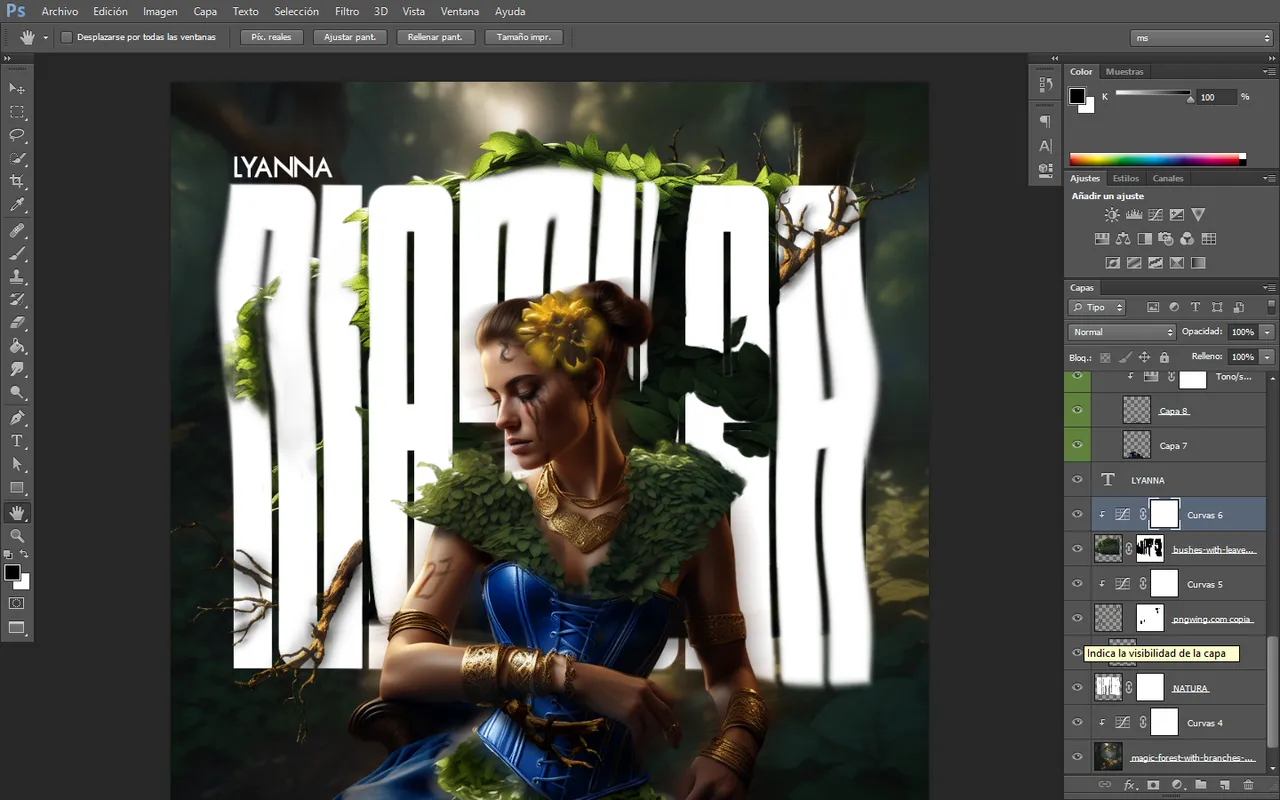Image resolution: width=1280 pixels, height=800 pixels.
Task: Select the Clone Stamp tool
Action: (x=17, y=277)
